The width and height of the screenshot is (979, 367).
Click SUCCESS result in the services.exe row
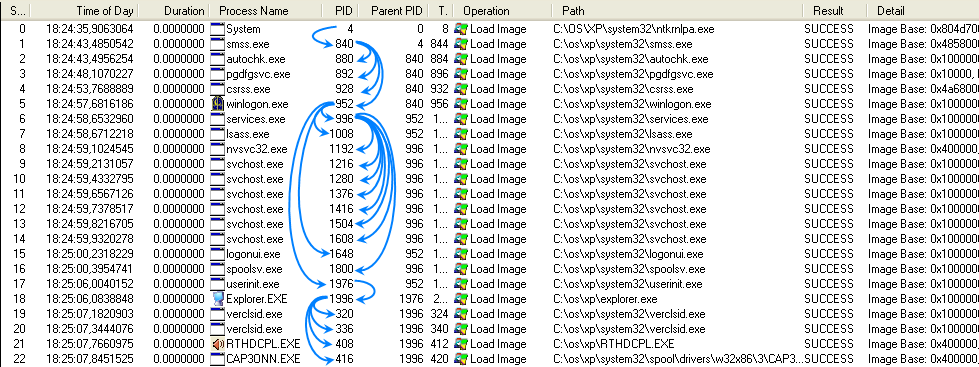point(829,119)
